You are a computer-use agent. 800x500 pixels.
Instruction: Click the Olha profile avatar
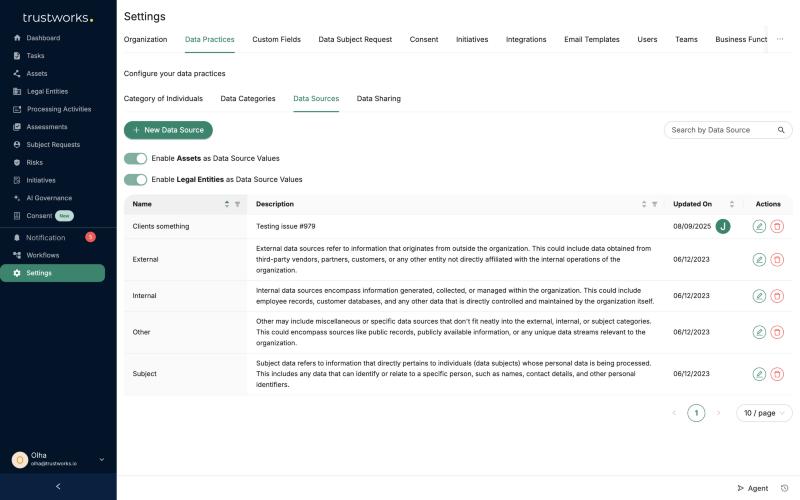click(20, 460)
